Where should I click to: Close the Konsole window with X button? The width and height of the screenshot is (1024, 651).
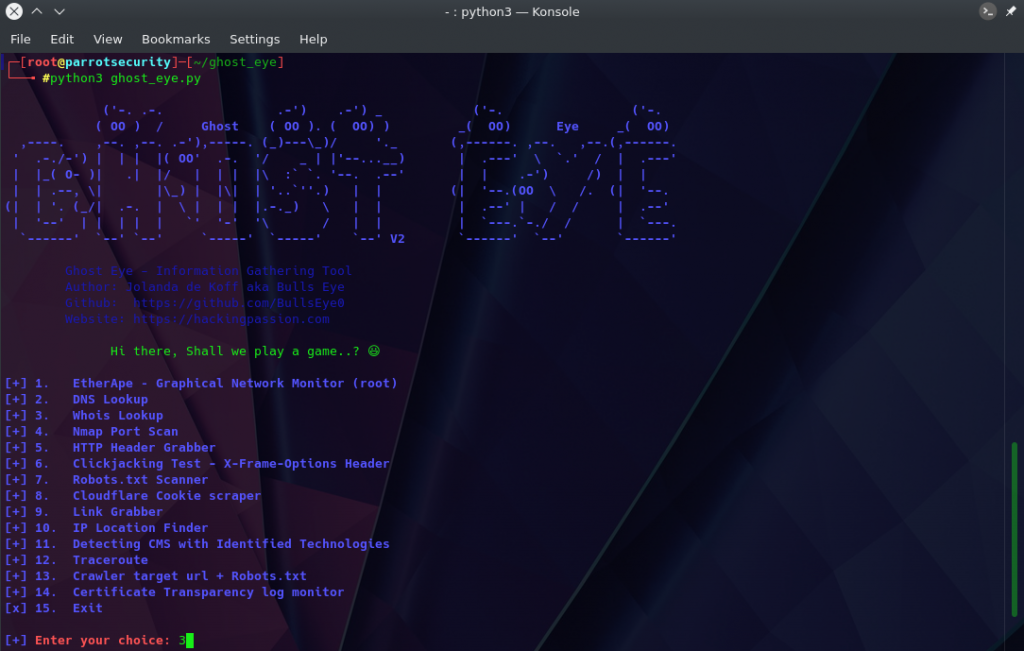14,11
